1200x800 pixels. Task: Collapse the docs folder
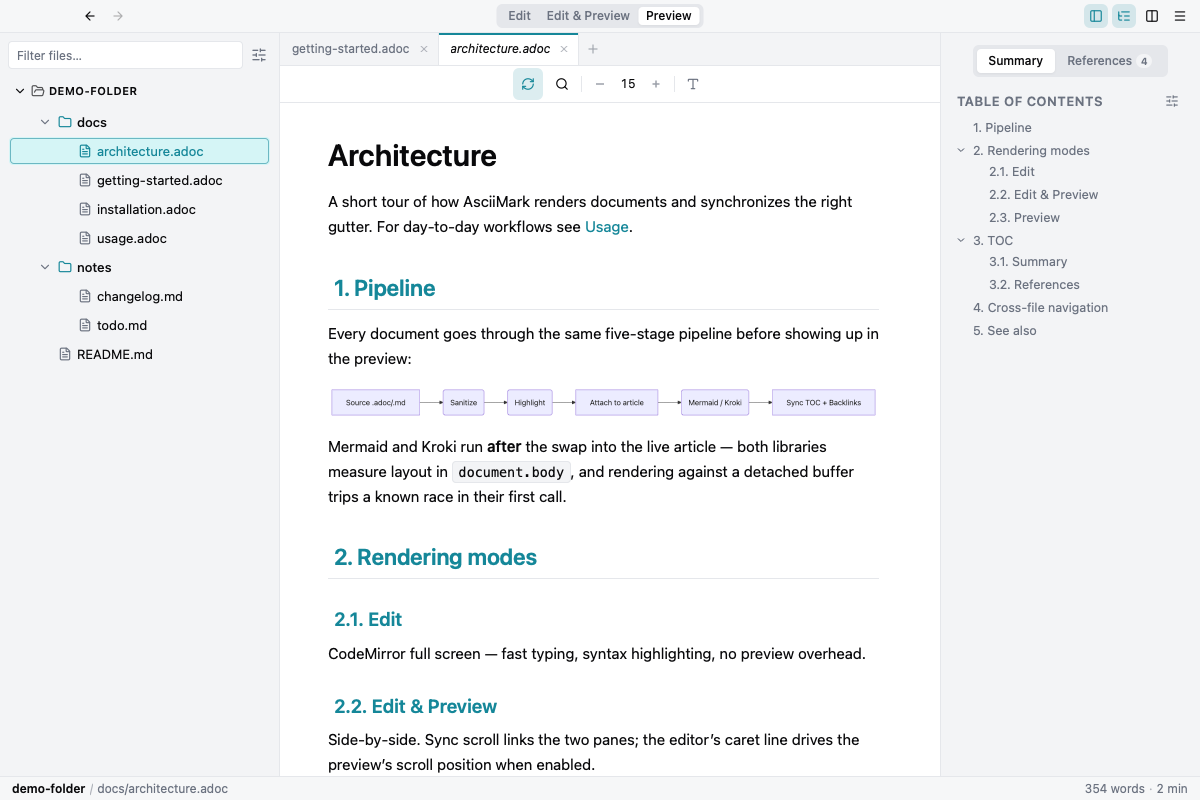45,122
